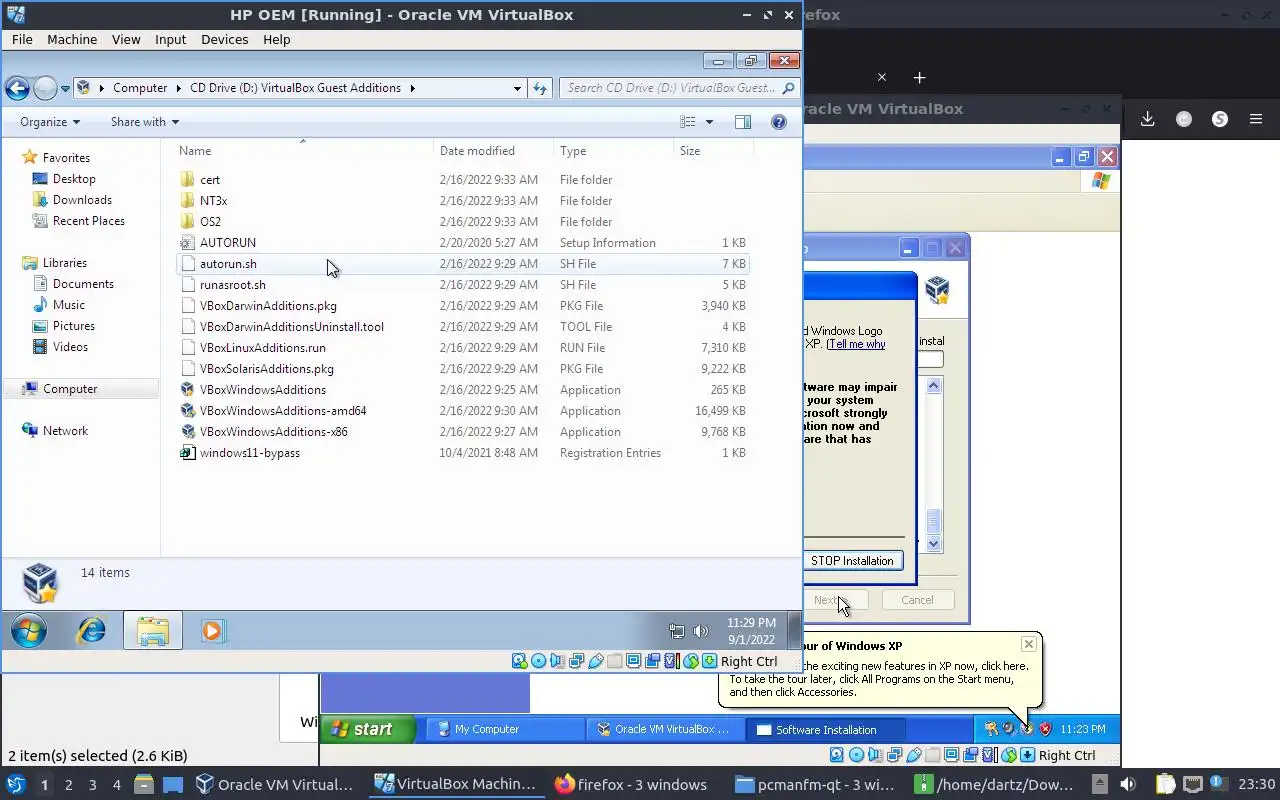
Task: Select the windows11-bypass registry file
Action: [250, 453]
